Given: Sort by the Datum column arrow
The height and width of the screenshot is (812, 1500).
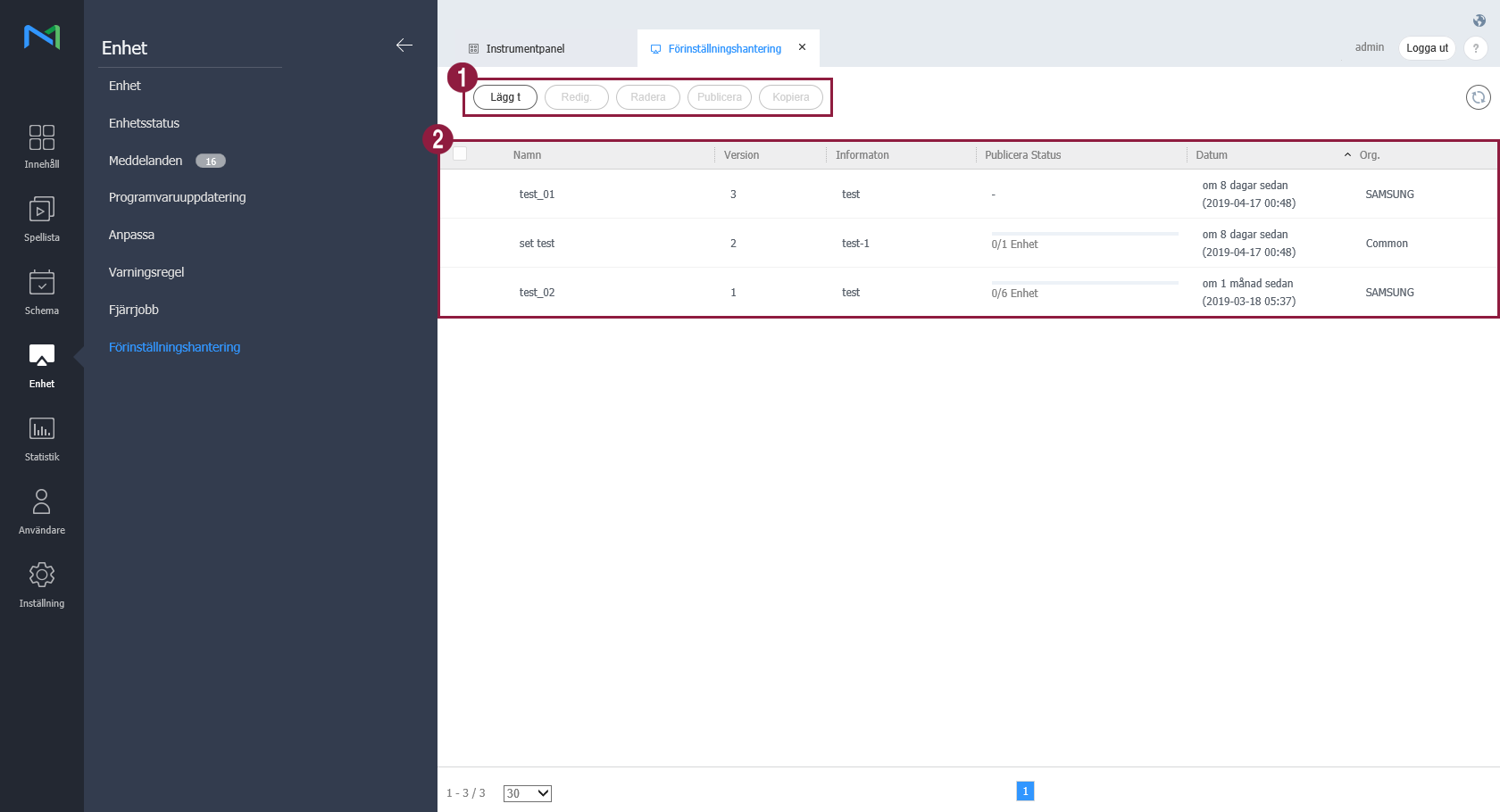Looking at the screenshot, I should [x=1347, y=155].
